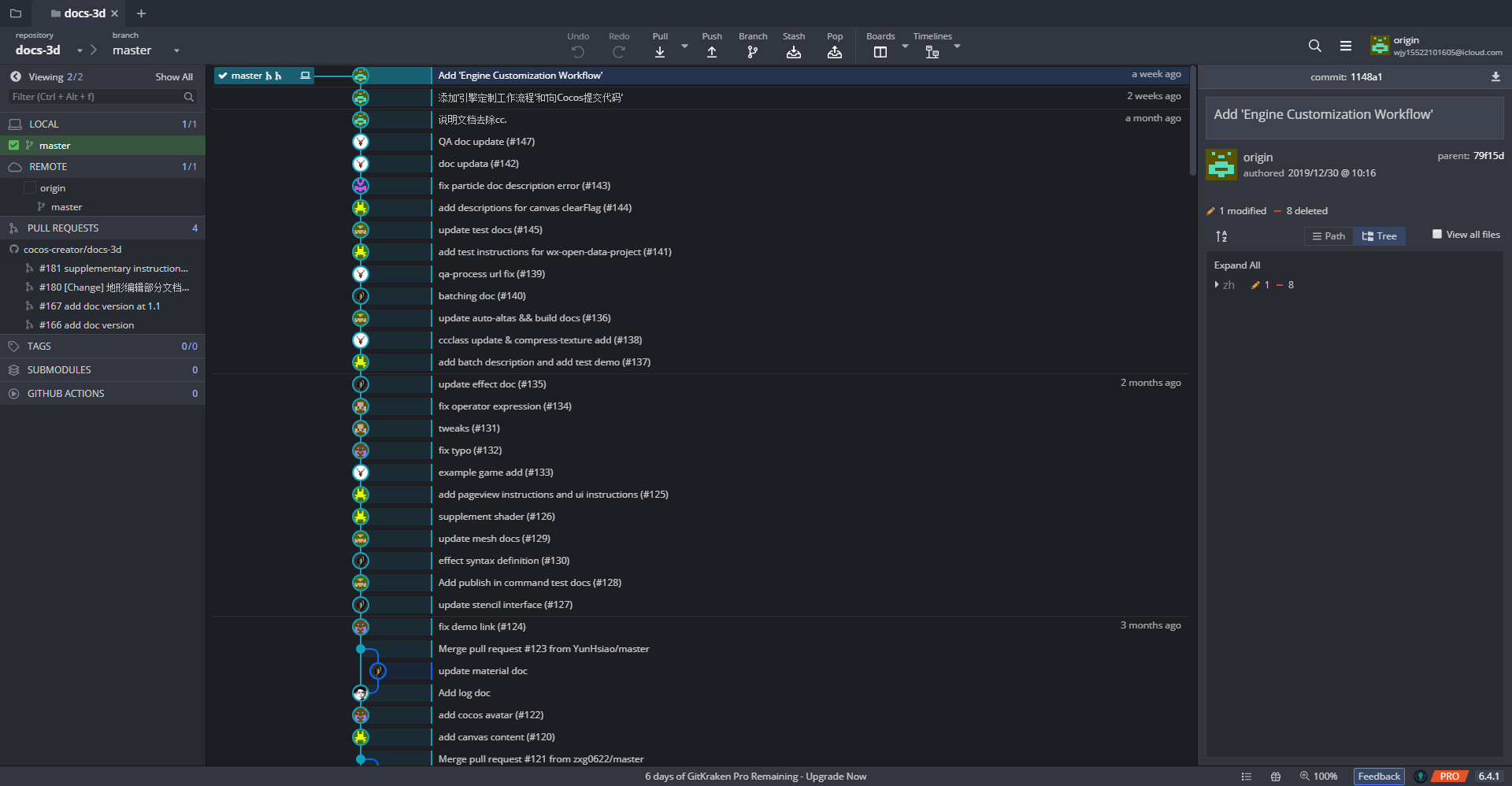Open the repository docs-3d dropdown arrow
This screenshot has height=786, width=1512.
point(80,51)
